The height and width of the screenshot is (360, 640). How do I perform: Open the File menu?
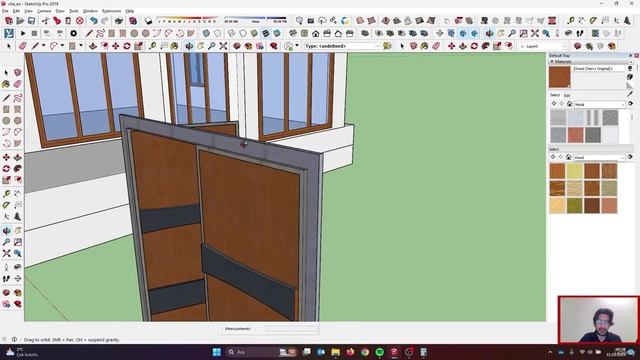coord(5,11)
